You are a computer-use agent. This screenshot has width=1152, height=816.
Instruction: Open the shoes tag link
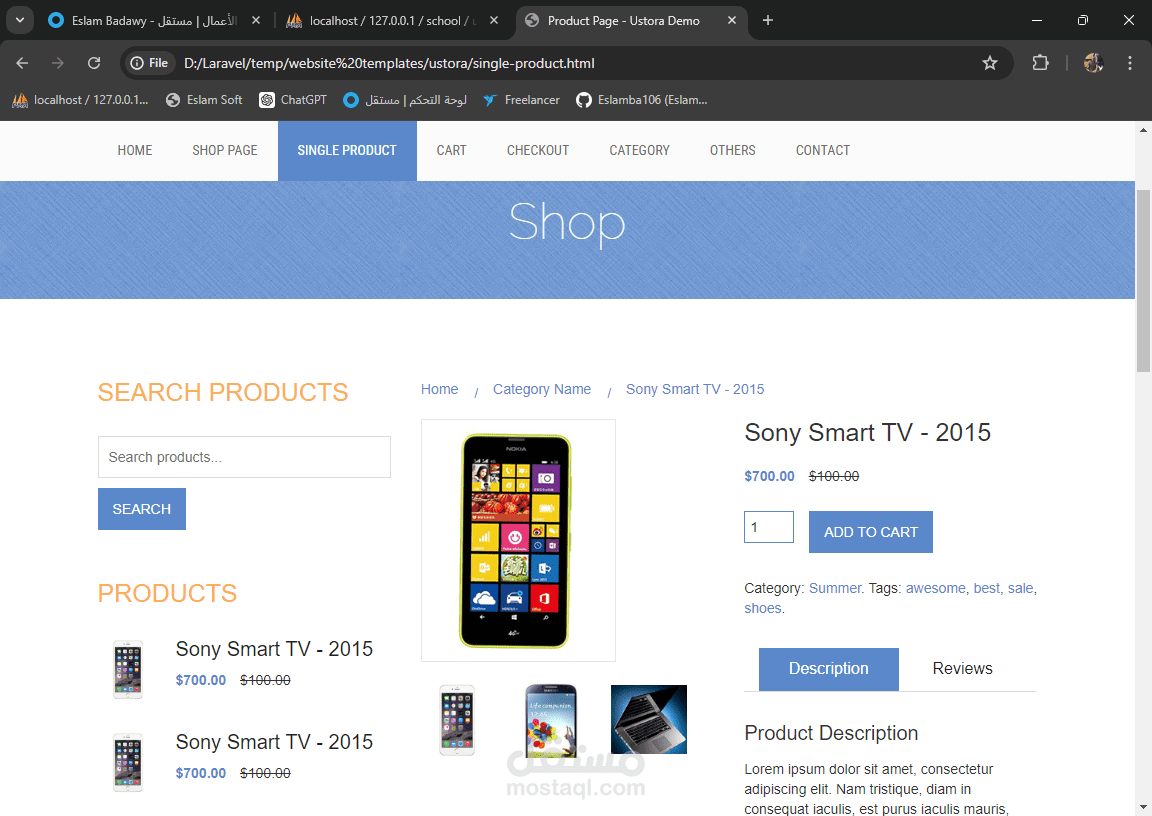pos(763,608)
